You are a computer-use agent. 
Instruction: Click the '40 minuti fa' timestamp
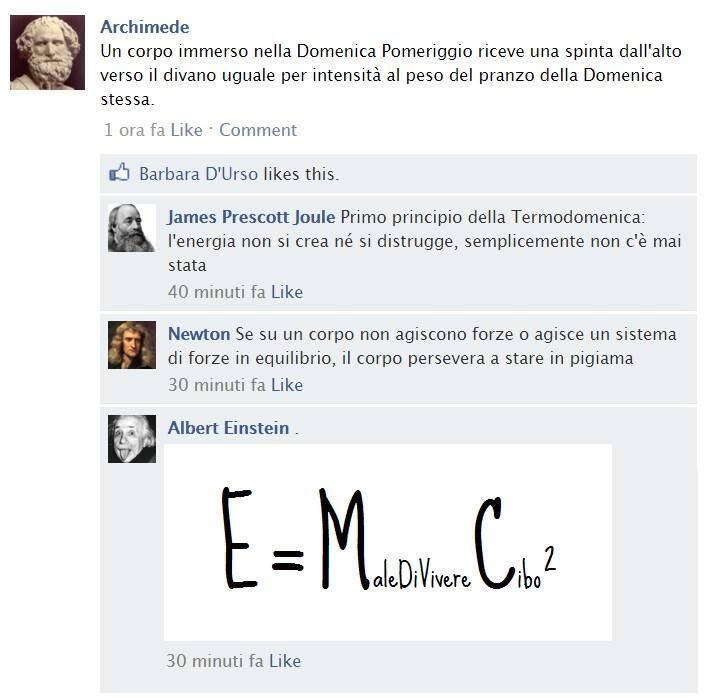(x=217, y=292)
